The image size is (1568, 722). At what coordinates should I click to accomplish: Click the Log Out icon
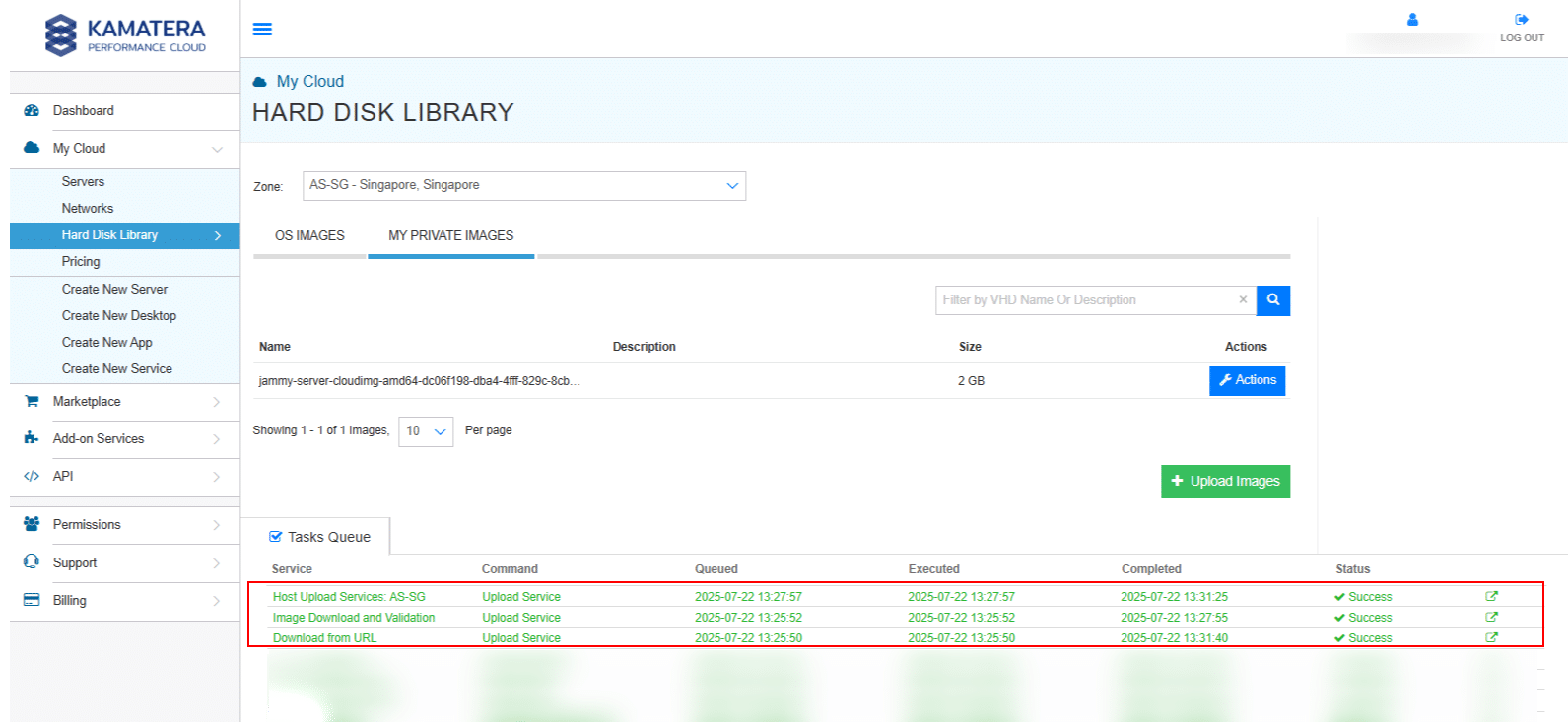pyautogui.click(x=1522, y=20)
